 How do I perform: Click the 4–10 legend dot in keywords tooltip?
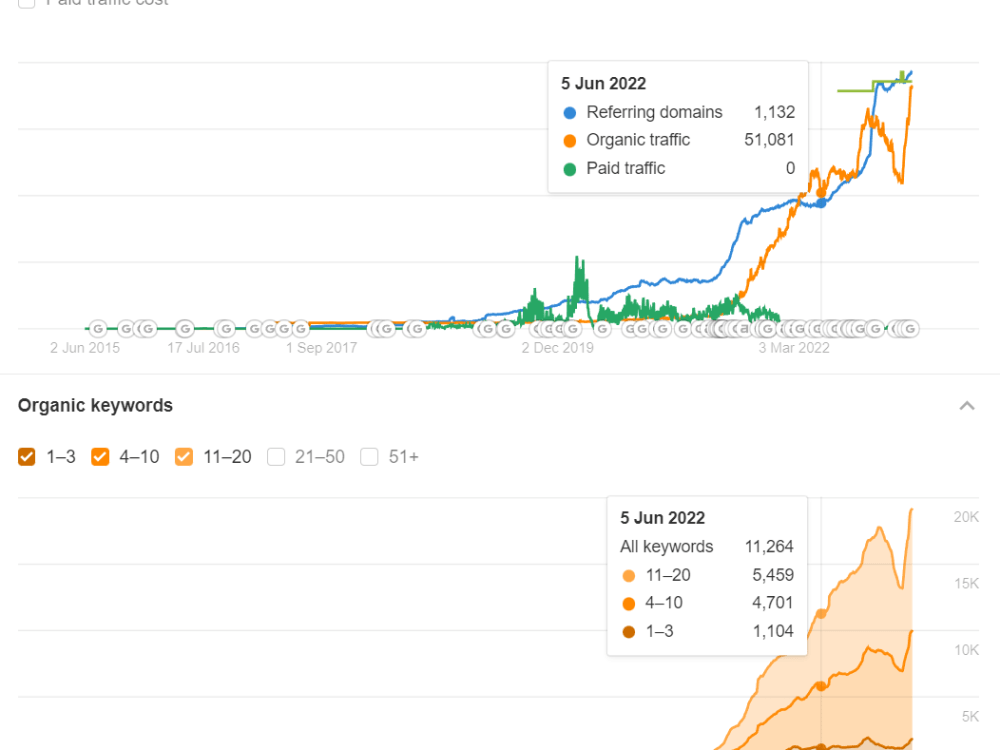pos(629,604)
